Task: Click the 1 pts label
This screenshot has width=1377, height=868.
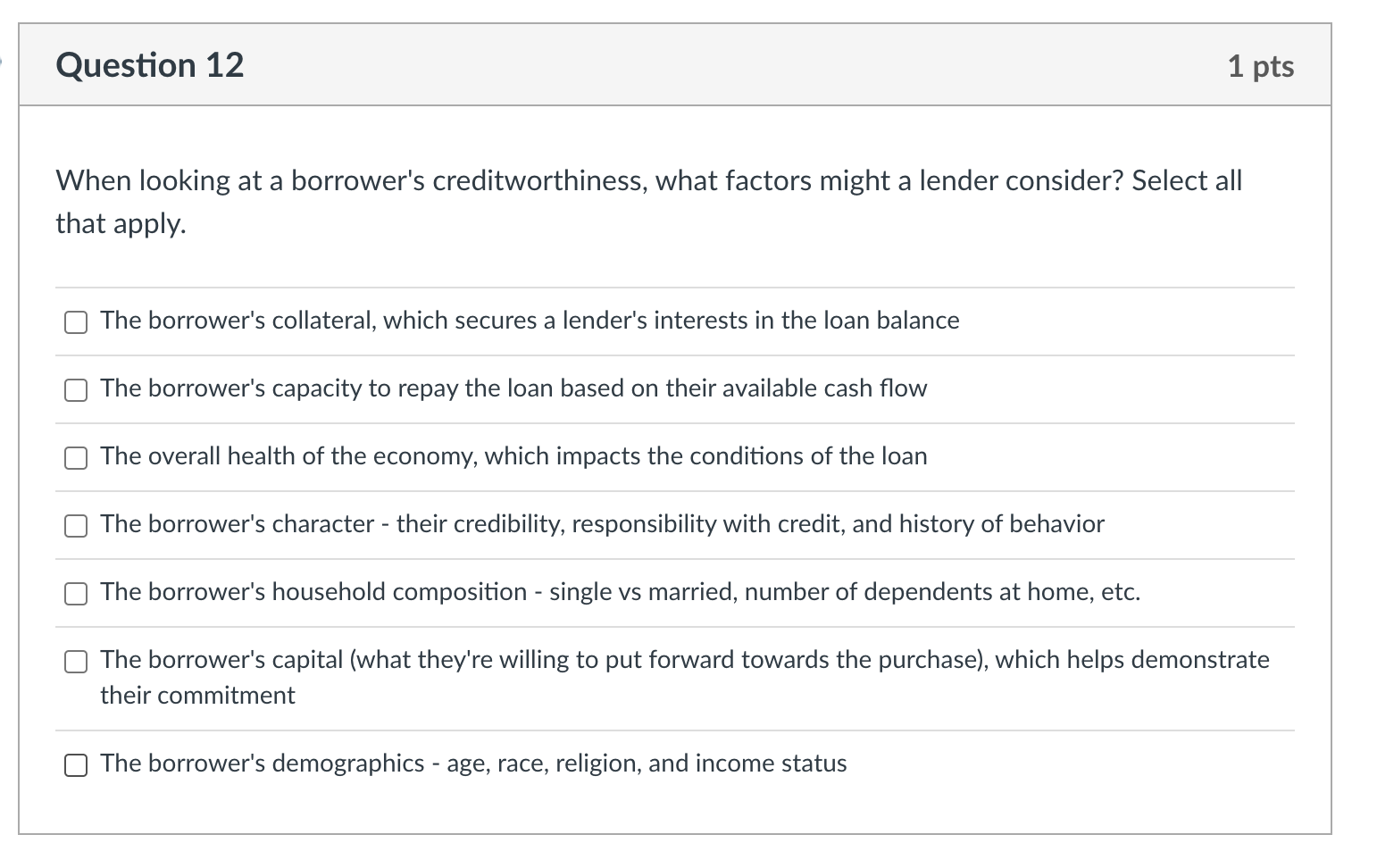Action: point(1262,65)
